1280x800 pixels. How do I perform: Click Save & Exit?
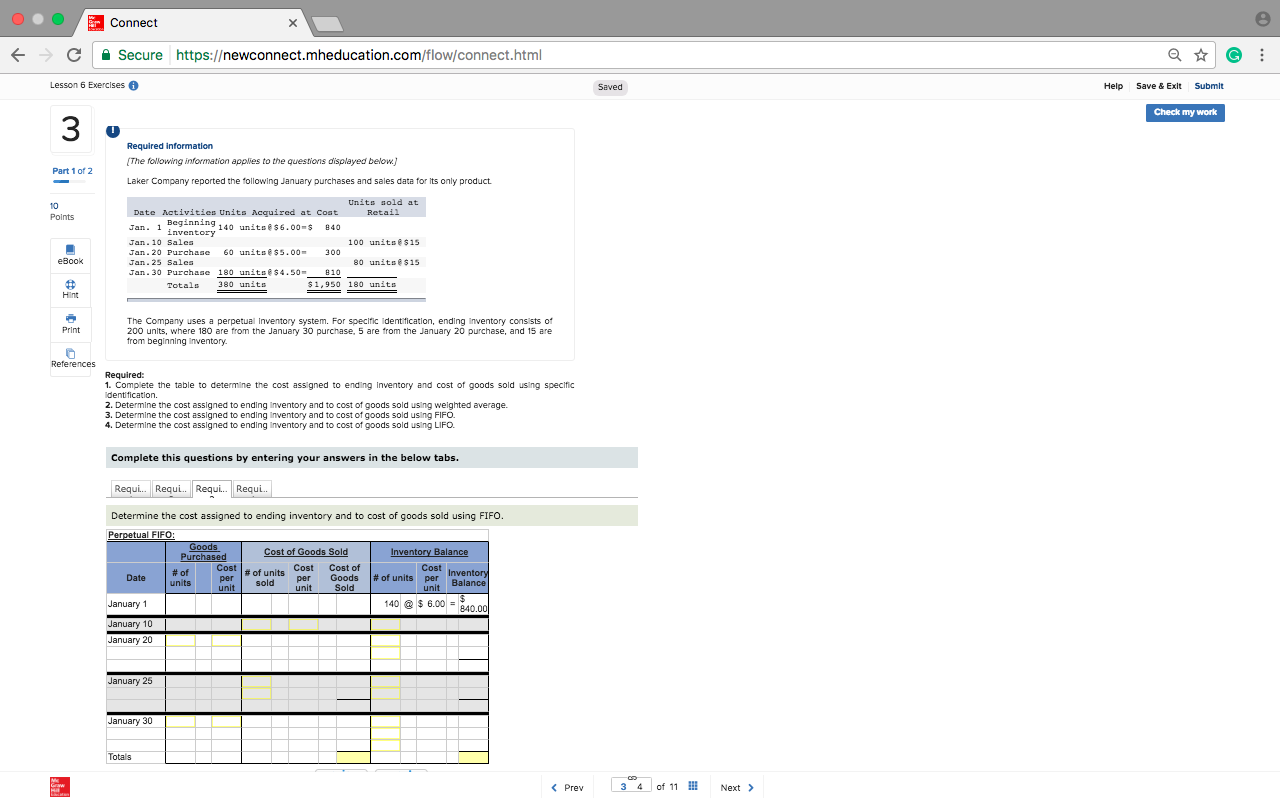pyautogui.click(x=1158, y=86)
